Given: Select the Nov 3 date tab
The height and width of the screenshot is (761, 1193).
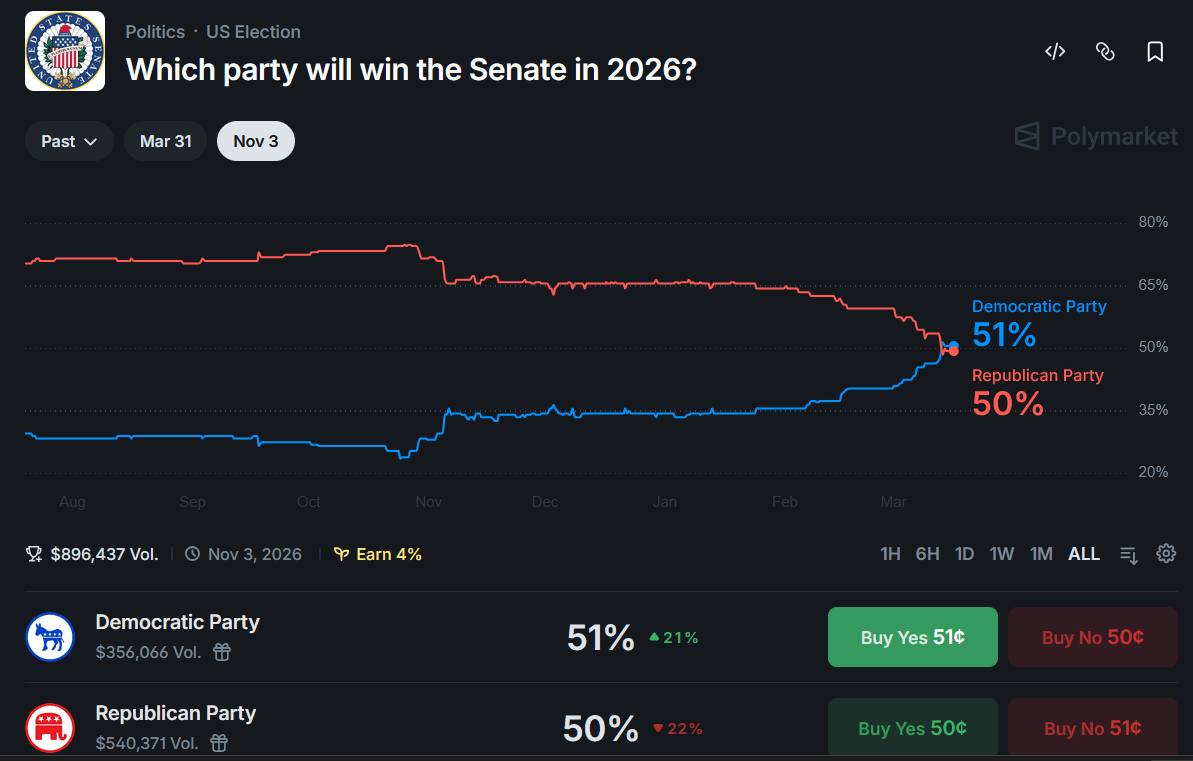Looking at the screenshot, I should tap(255, 141).
